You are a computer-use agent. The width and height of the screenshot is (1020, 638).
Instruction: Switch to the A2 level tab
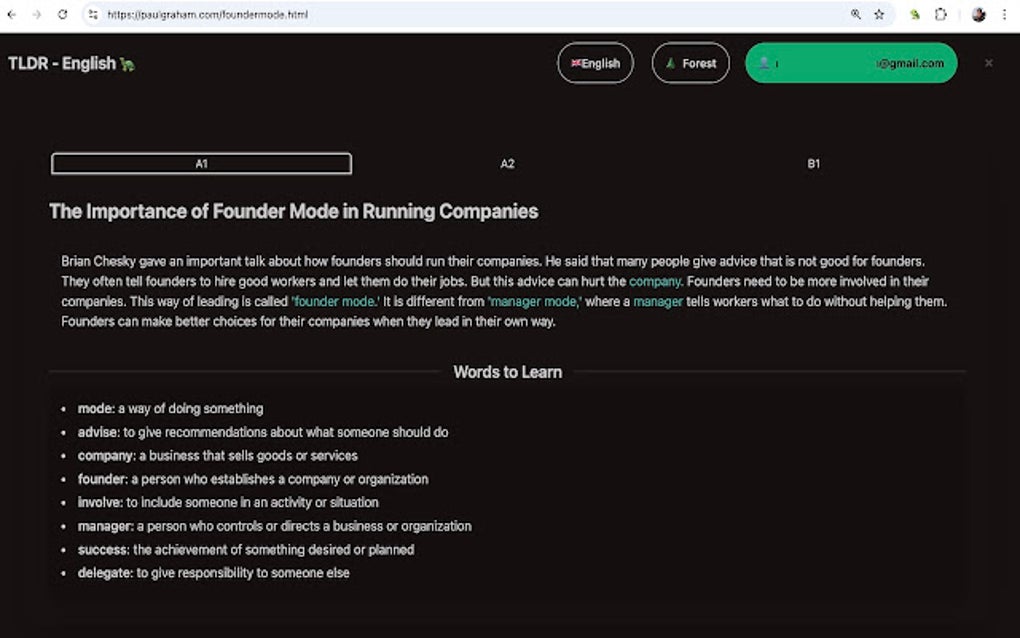[507, 164]
